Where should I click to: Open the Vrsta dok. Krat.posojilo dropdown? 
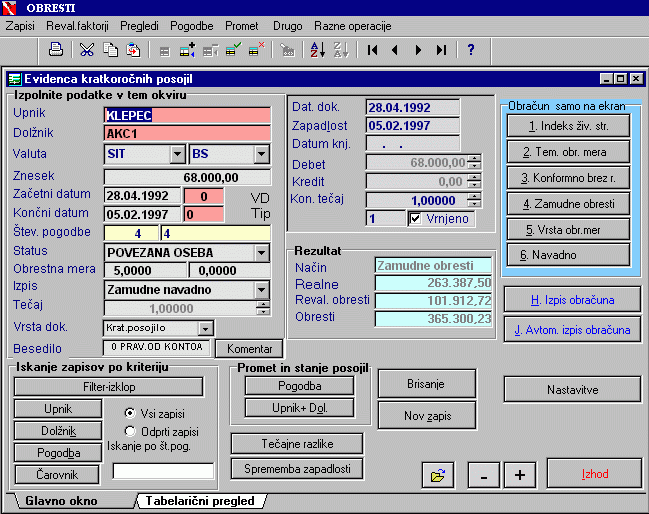click(206, 329)
